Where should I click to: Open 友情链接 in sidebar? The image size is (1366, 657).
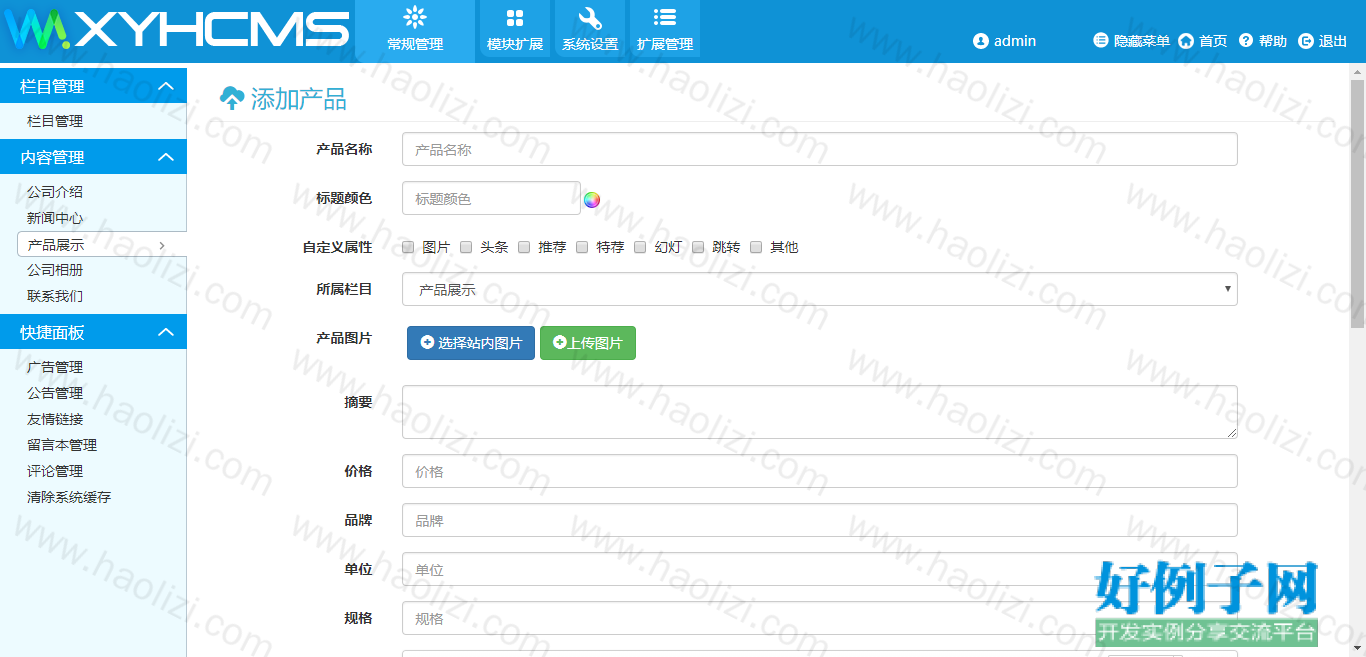tap(55, 419)
